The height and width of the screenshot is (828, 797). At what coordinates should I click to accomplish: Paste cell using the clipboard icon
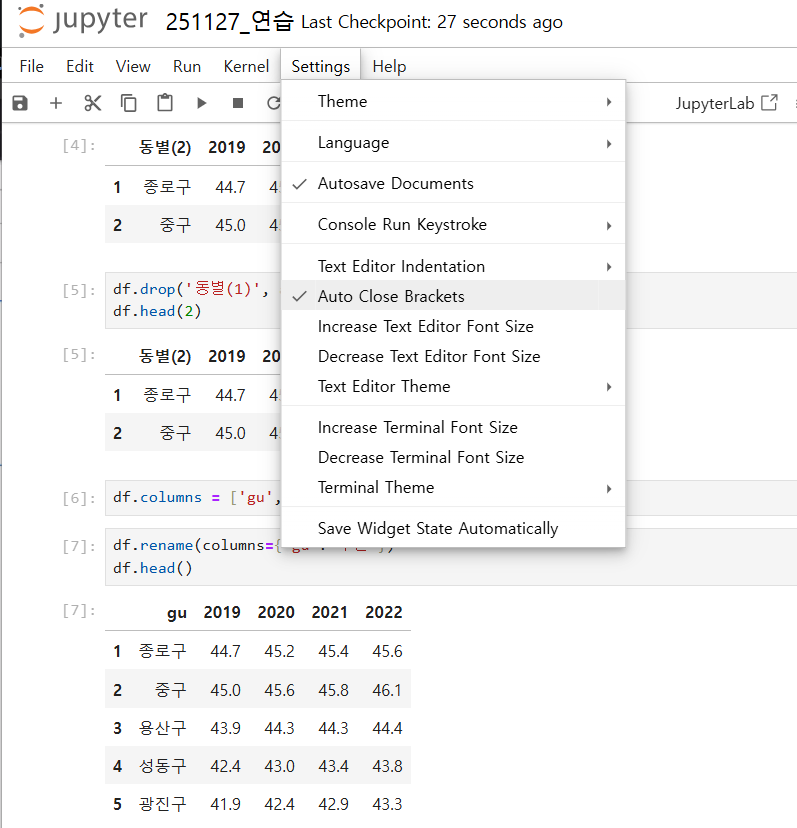(x=165, y=103)
